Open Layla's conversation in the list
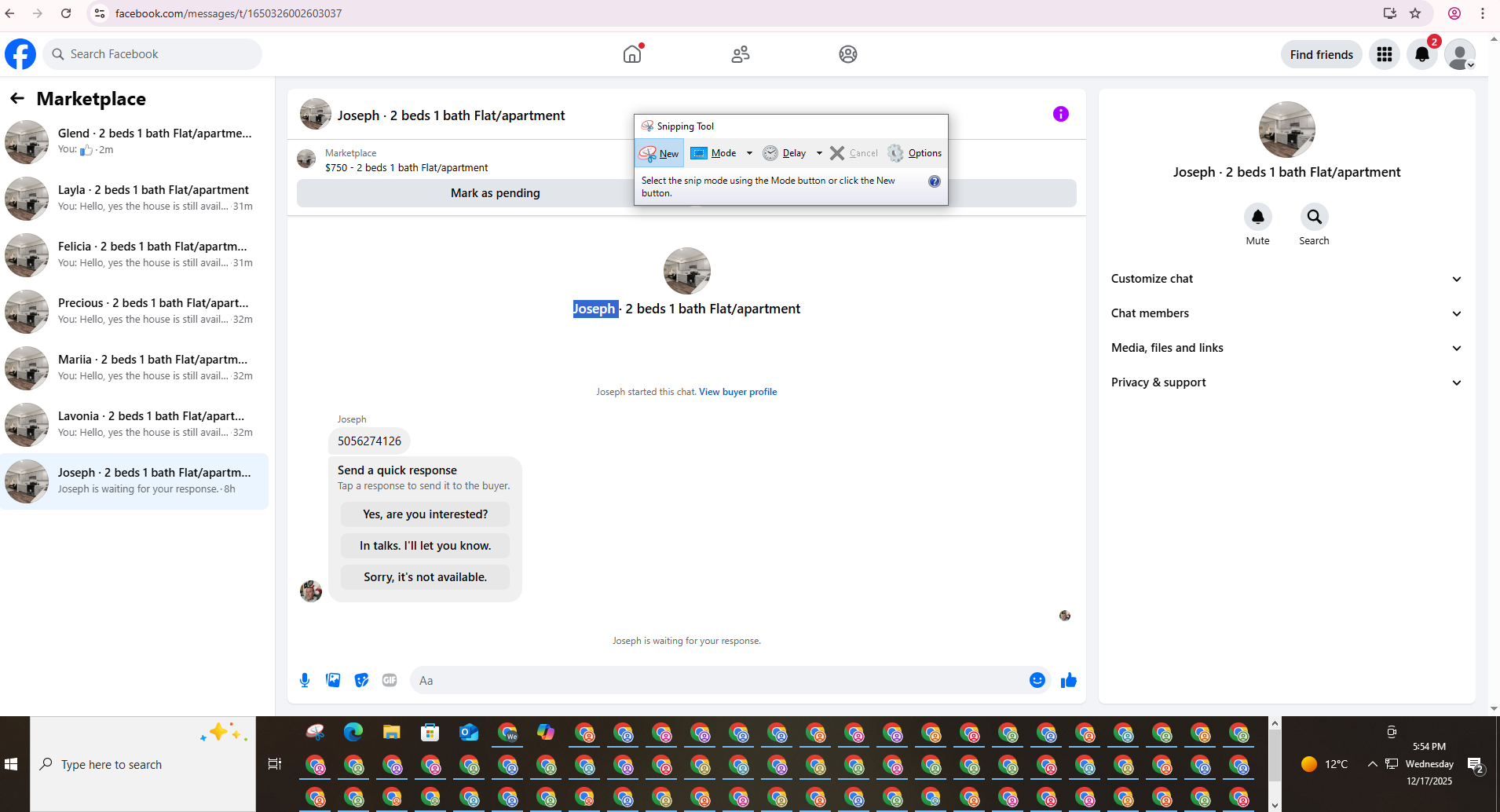1500x812 pixels. click(134, 198)
